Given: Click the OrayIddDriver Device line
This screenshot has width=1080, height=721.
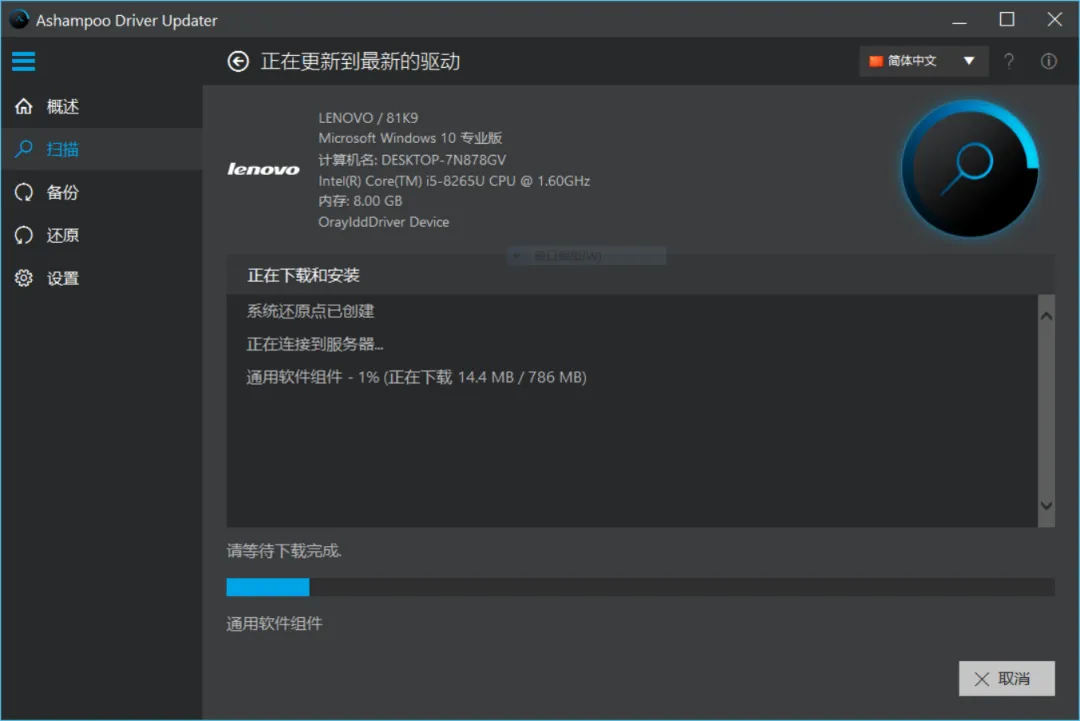Looking at the screenshot, I should tap(384, 222).
